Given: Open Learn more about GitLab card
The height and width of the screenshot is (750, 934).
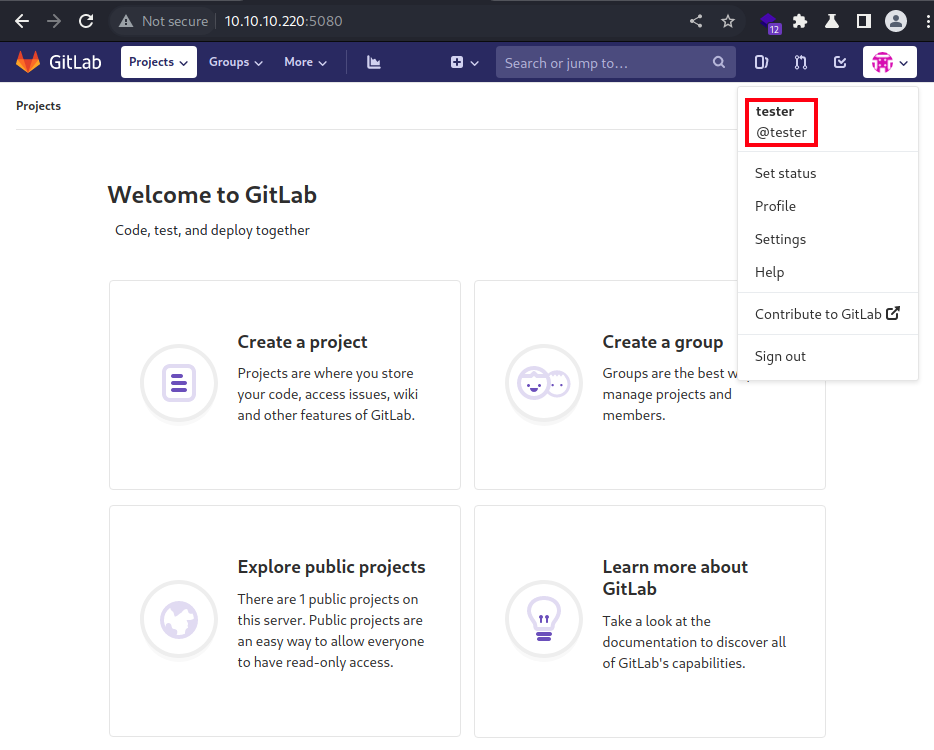Looking at the screenshot, I should coord(649,621).
